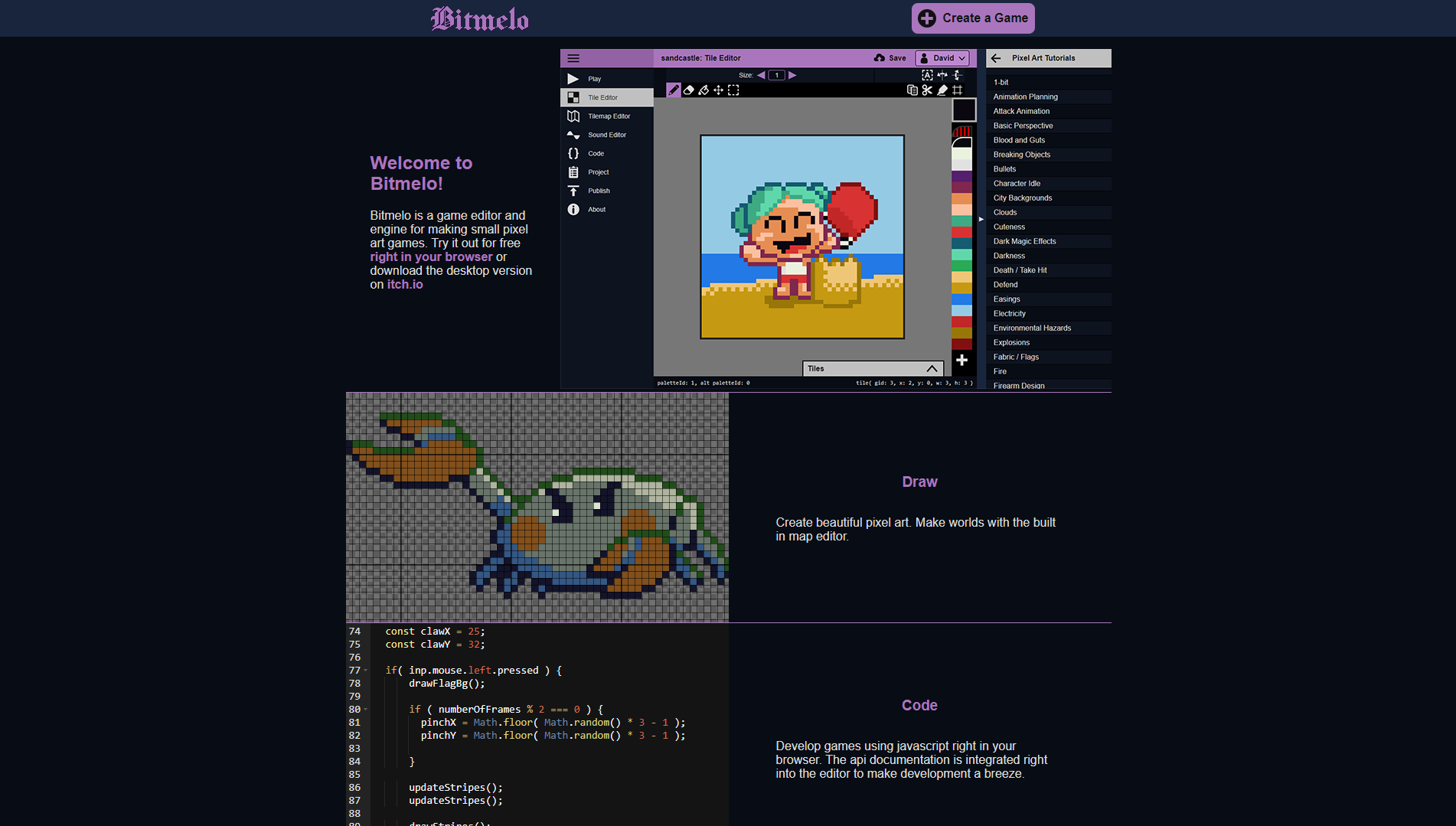Image resolution: width=1456 pixels, height=826 pixels.
Task: Follow the 'right in your browser' link
Action: pos(431,256)
